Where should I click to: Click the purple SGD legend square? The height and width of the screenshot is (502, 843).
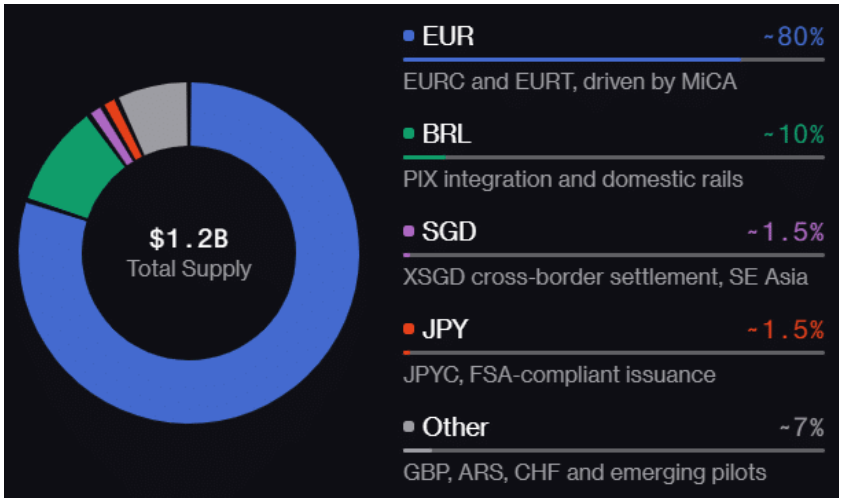tap(408, 232)
